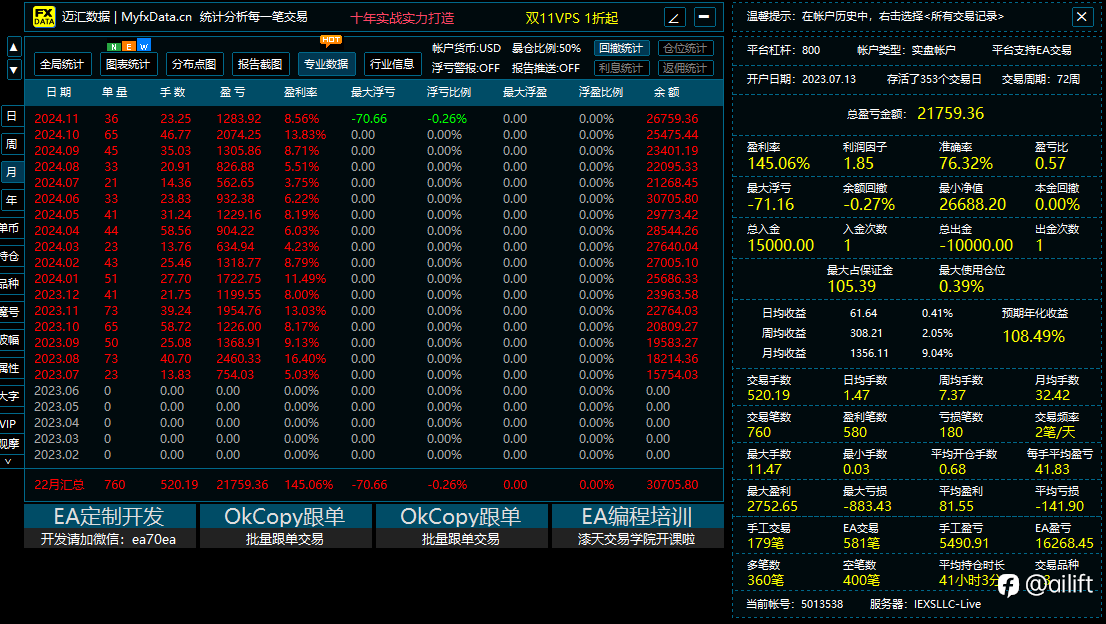Toggle 浮亏警报 OFF setting
Image resolution: width=1106 pixels, height=624 pixels.
[x=466, y=68]
